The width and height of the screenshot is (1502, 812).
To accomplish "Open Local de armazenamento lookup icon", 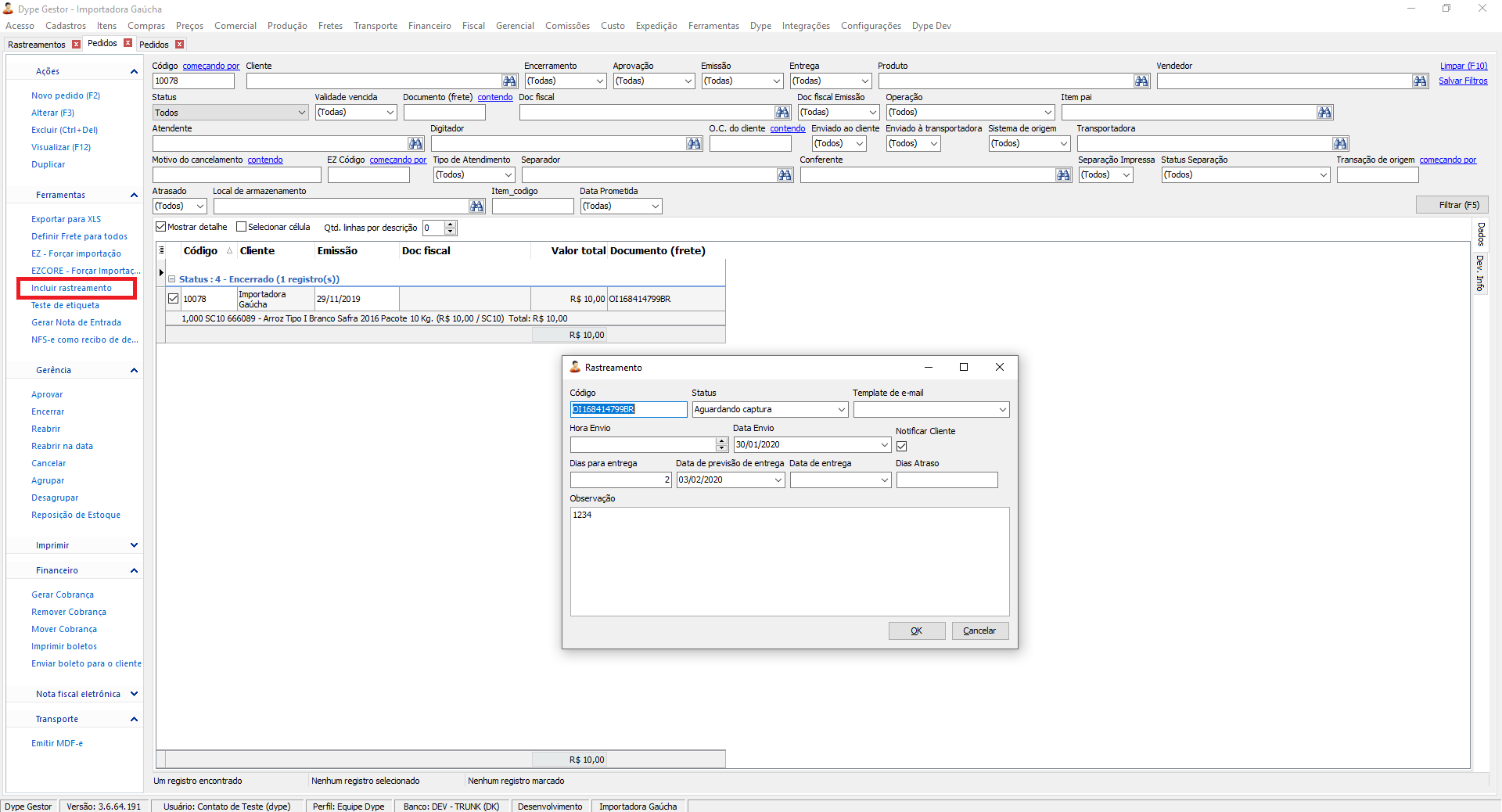I will (x=476, y=207).
